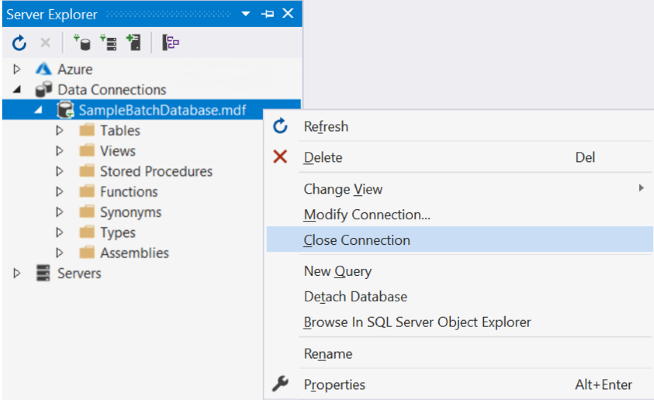This screenshot has height=400, width=654.
Task: Select the Data Connections label
Action: tap(112, 90)
